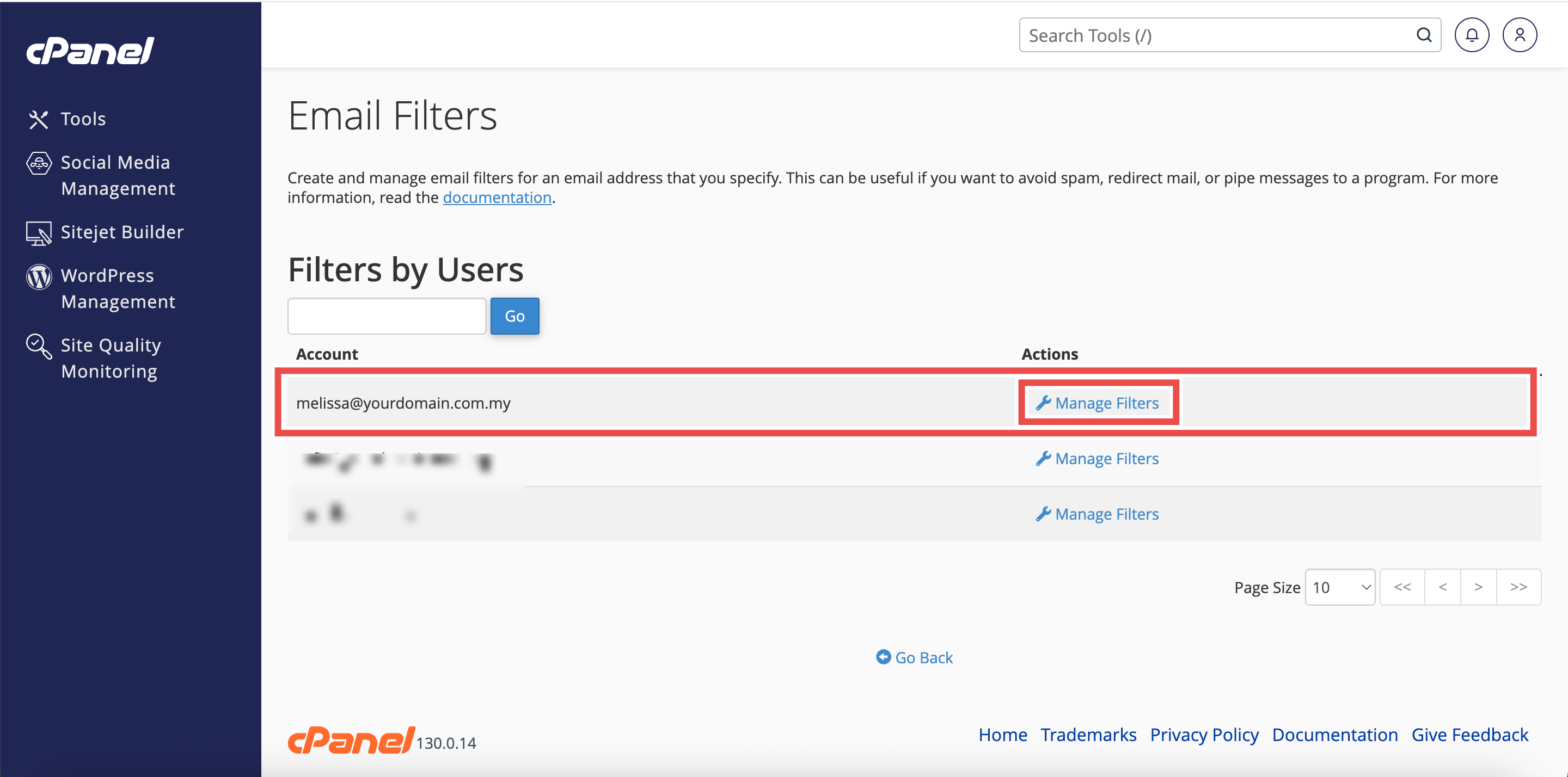This screenshot has width=1568, height=777.
Task: Open the documentation link in description
Action: click(x=497, y=198)
